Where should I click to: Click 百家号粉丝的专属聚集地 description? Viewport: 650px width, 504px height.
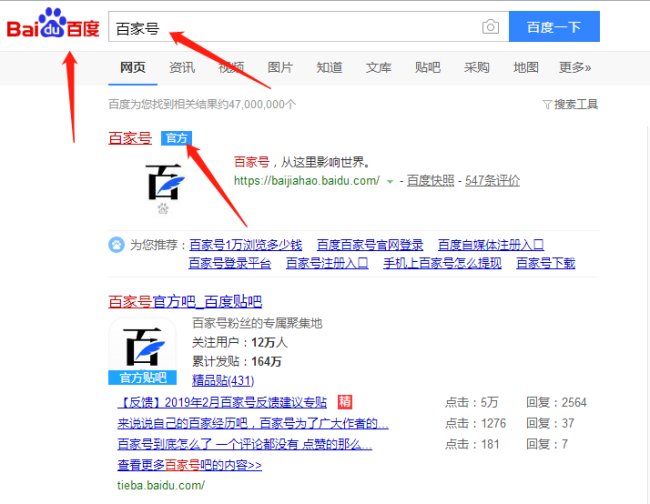point(257,323)
